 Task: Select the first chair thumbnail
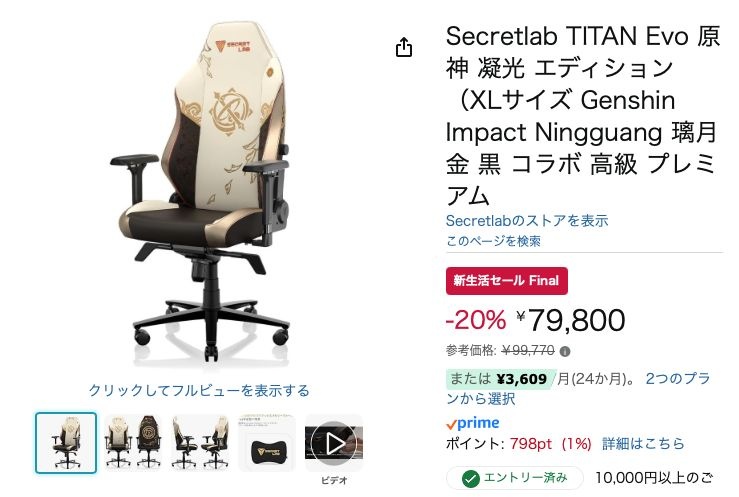(66, 443)
